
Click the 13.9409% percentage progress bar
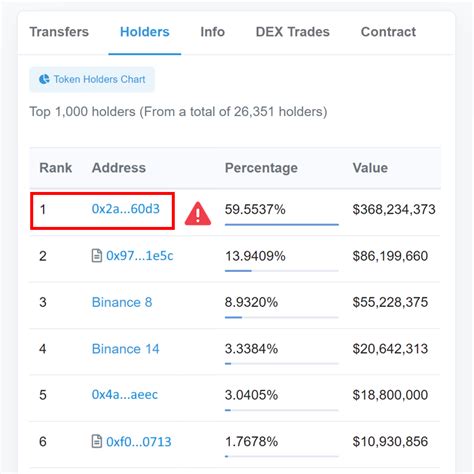[282, 271]
